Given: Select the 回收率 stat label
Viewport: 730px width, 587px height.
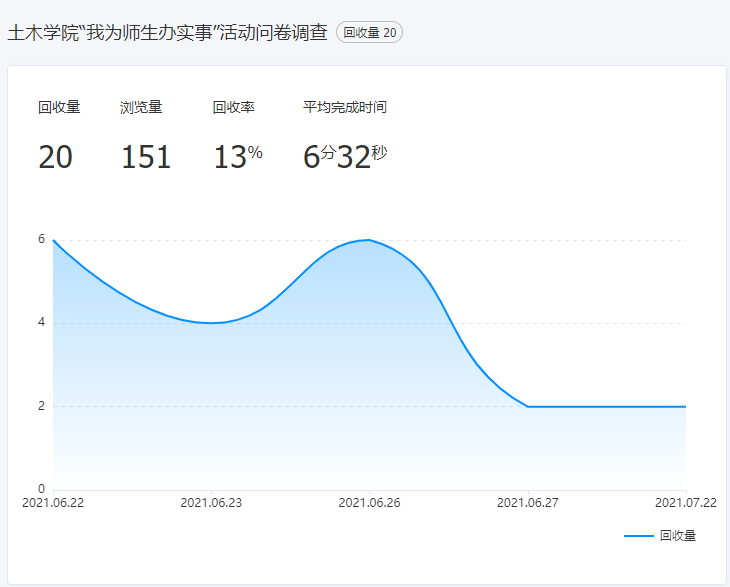Looking at the screenshot, I should pyautogui.click(x=233, y=107).
